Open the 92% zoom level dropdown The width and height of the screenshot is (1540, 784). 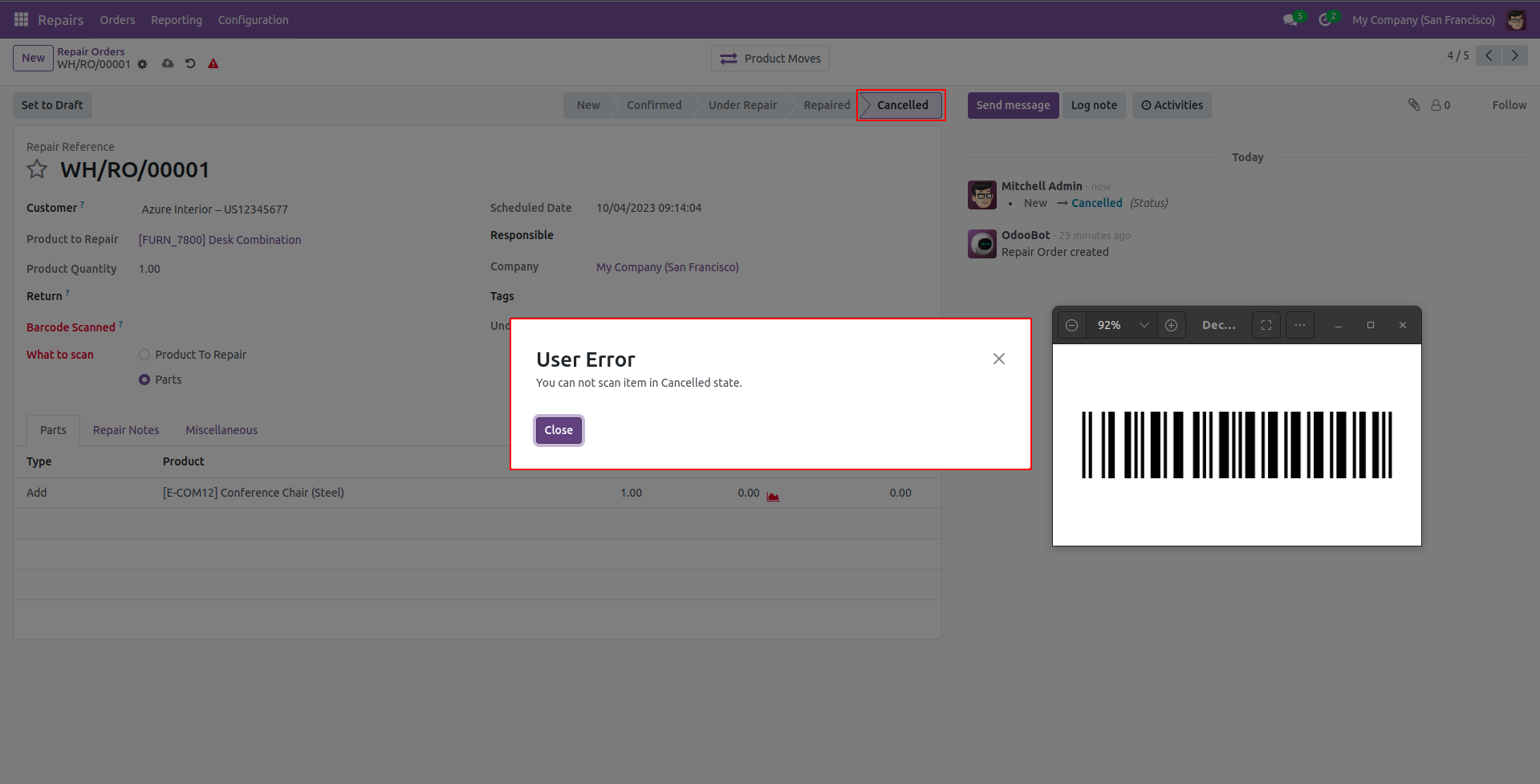click(1144, 325)
